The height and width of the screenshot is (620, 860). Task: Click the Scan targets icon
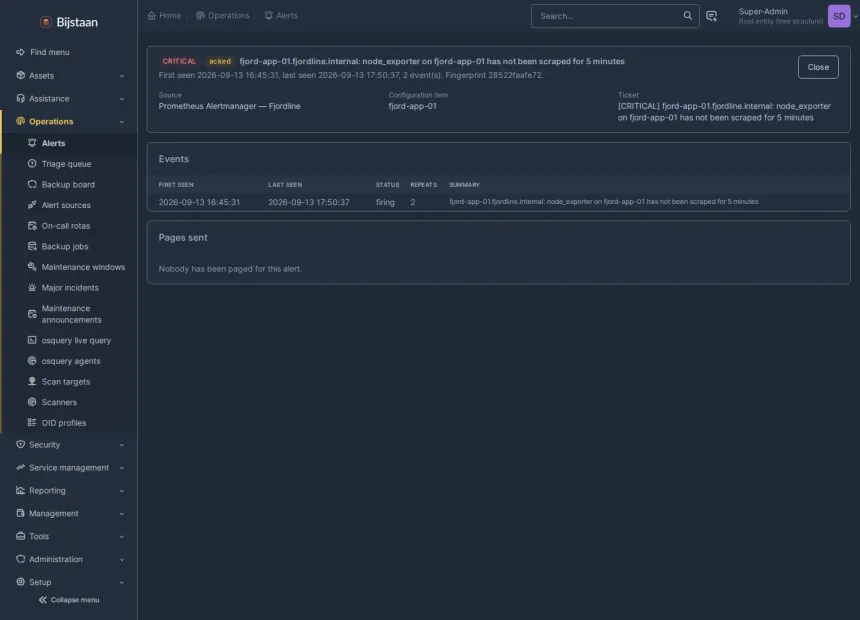click(x=32, y=381)
